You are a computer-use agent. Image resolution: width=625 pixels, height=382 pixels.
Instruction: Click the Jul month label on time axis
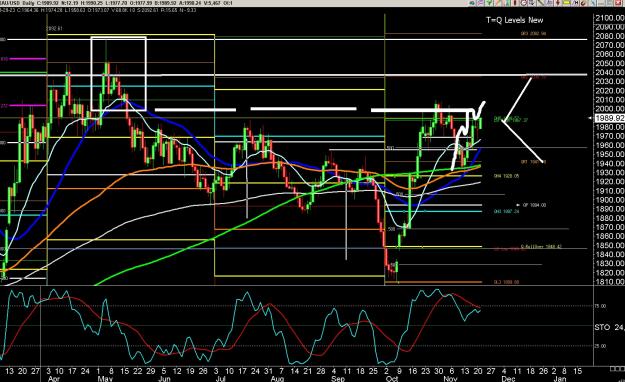(220, 378)
